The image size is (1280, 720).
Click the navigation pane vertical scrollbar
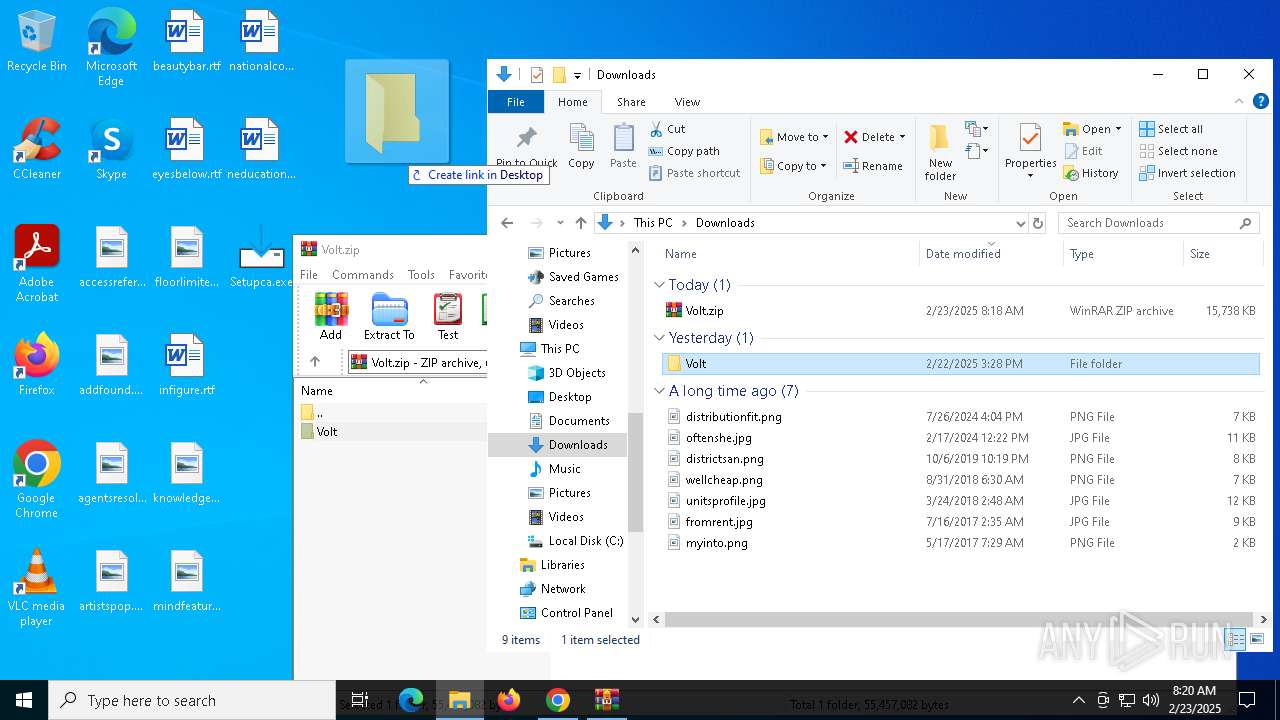[x=635, y=470]
